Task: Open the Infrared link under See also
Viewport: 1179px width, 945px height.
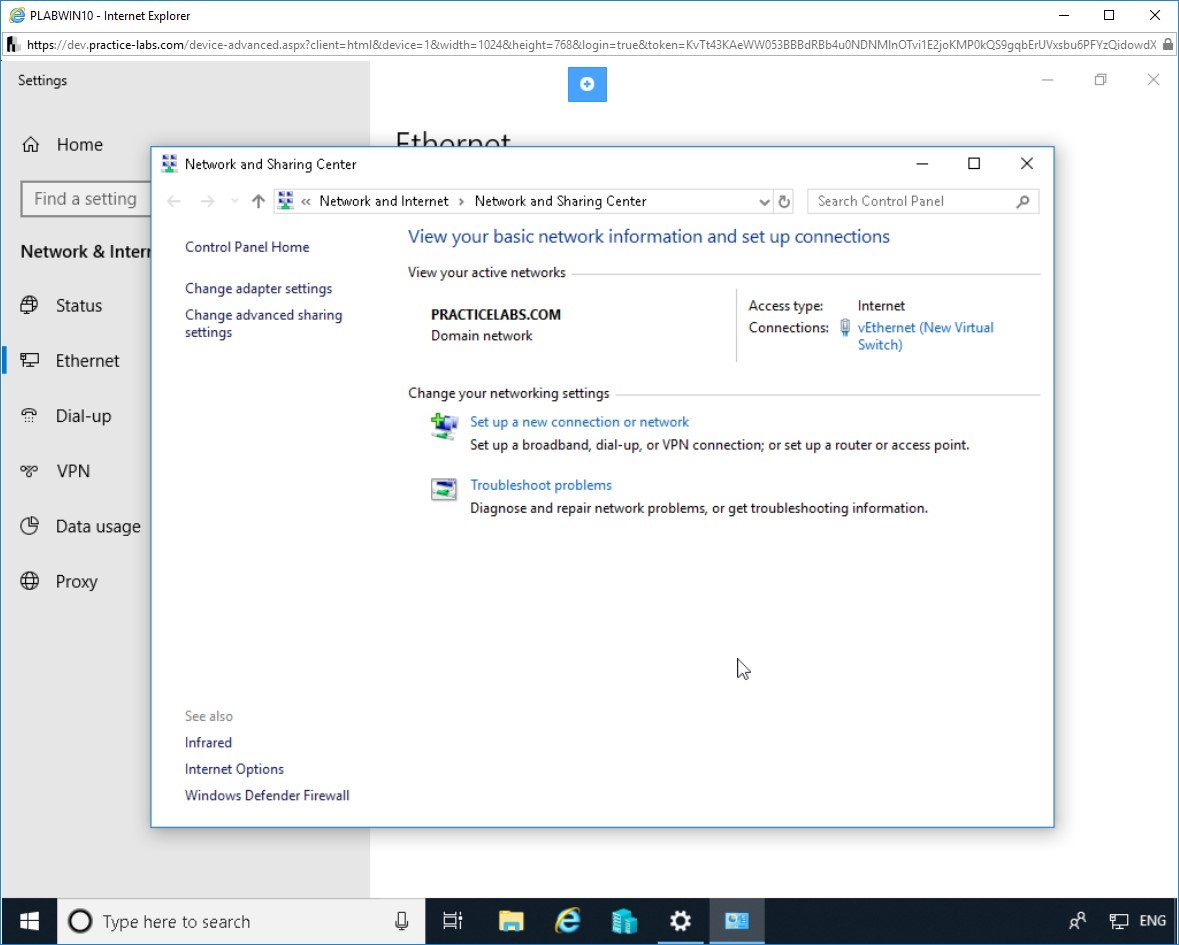Action: point(208,743)
